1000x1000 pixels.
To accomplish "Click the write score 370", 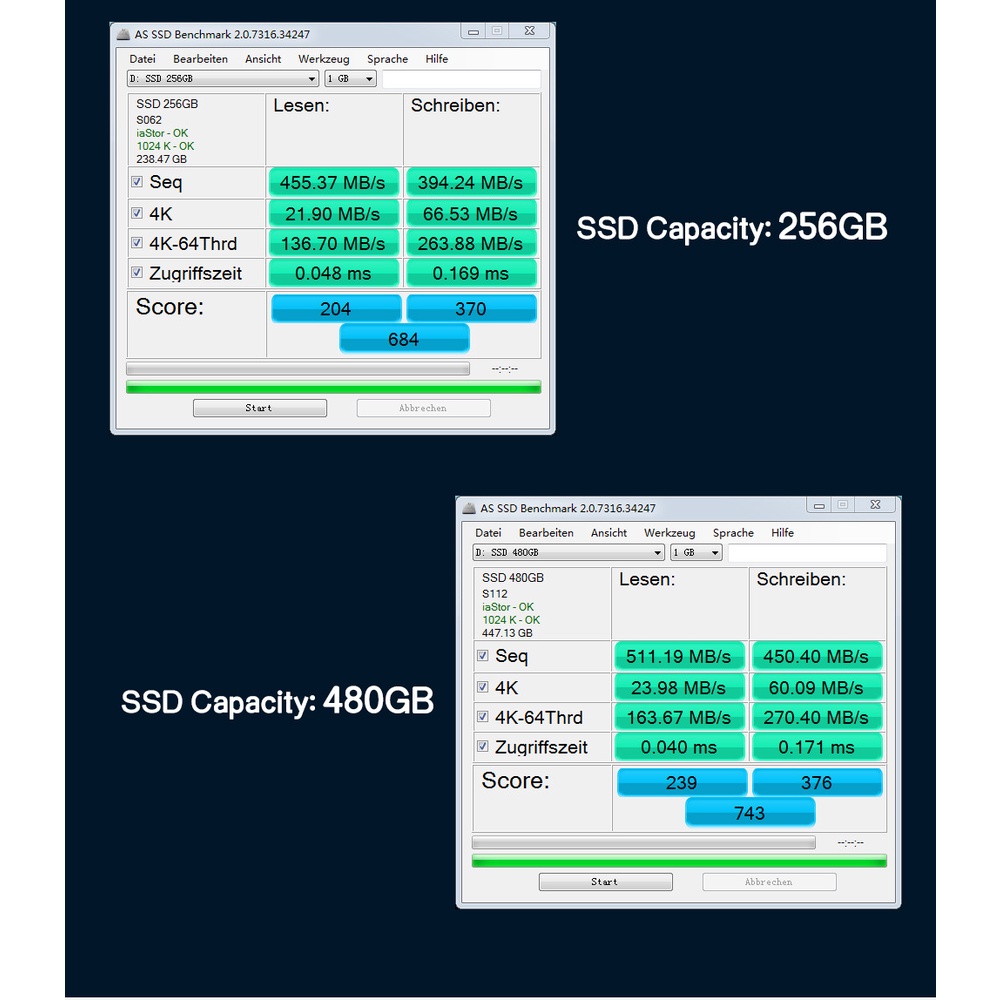I will tap(471, 309).
